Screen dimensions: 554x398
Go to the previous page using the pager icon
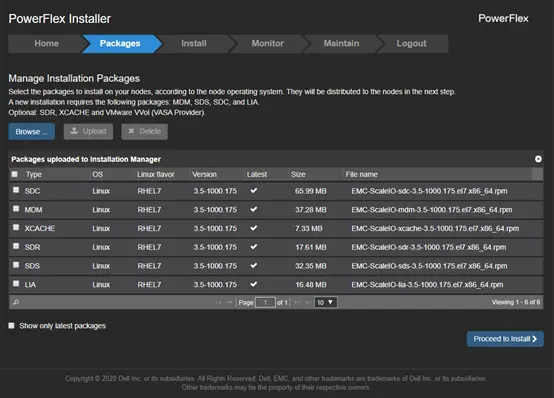point(229,302)
